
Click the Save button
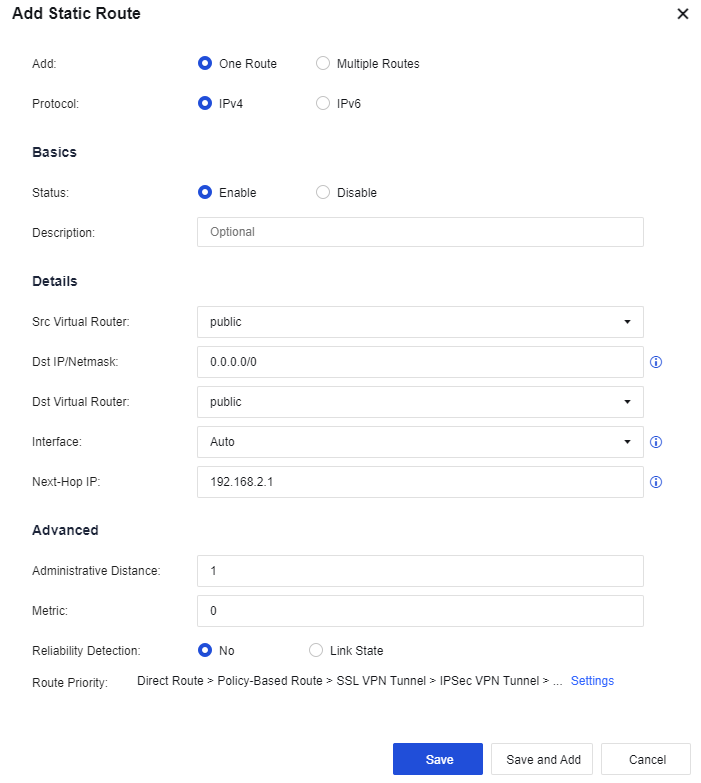pos(438,759)
